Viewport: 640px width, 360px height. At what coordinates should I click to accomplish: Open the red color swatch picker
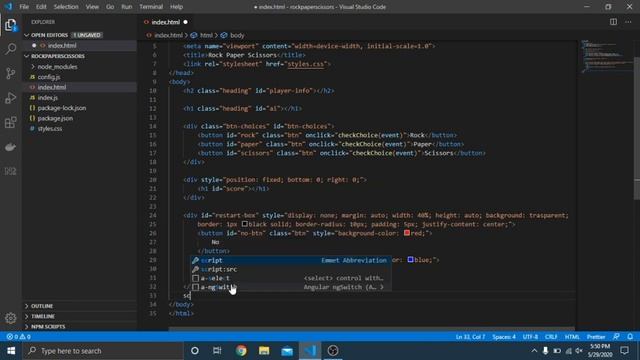point(407,233)
